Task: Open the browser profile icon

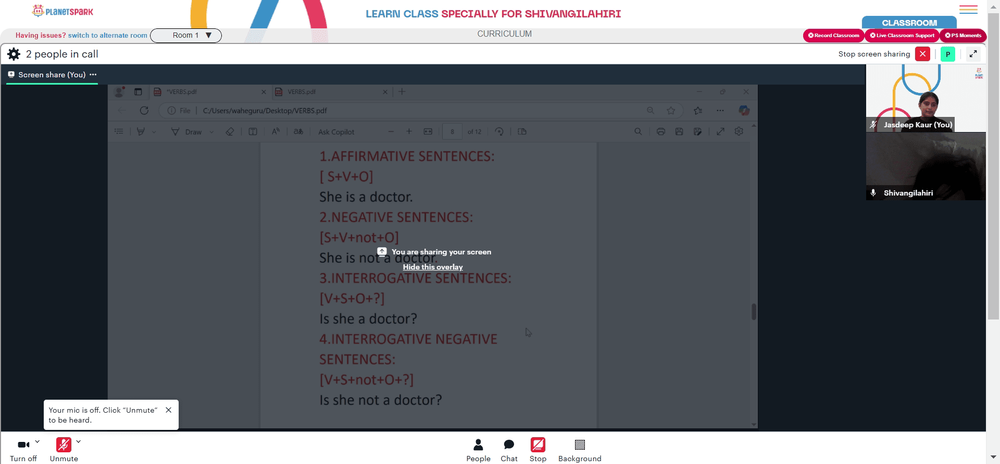Action: [x=119, y=92]
